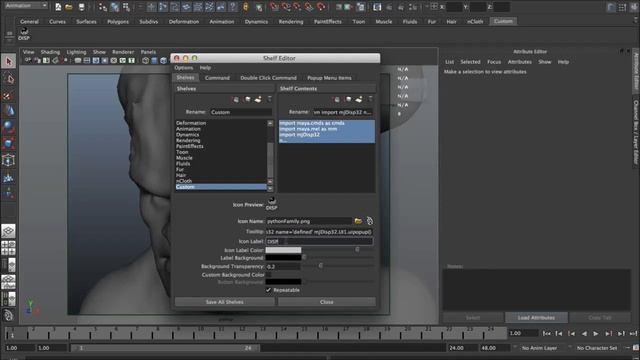
Task: Select nCloth in the Shelves list
Action: [x=184, y=181]
